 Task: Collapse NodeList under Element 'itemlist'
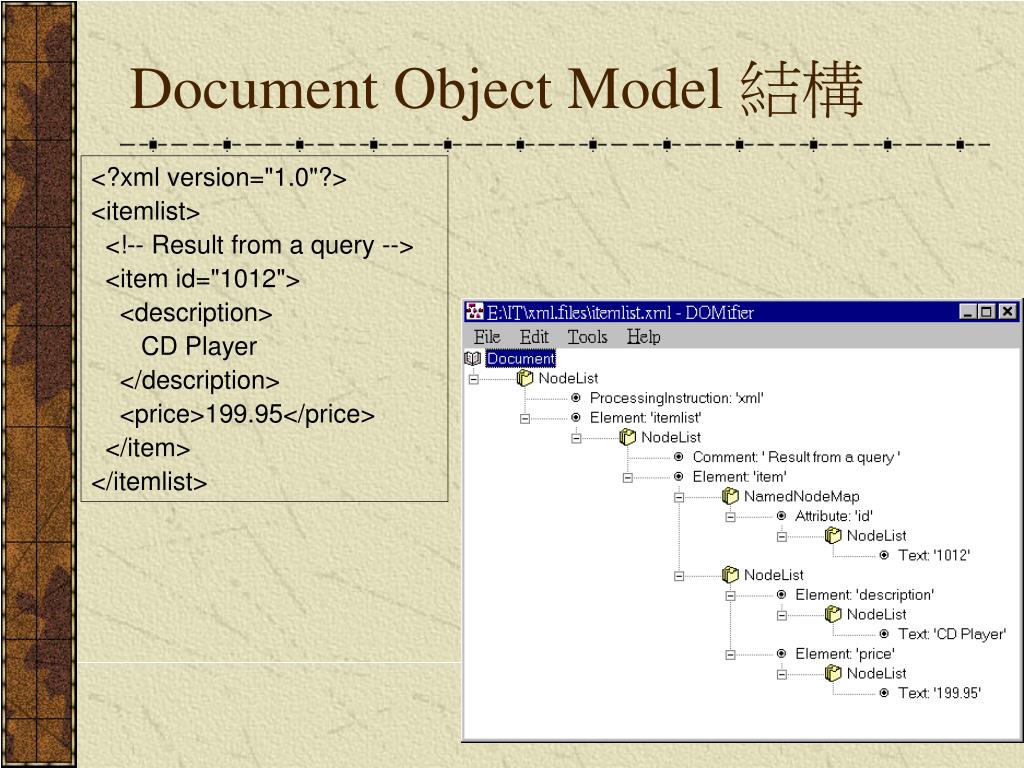tap(576, 438)
